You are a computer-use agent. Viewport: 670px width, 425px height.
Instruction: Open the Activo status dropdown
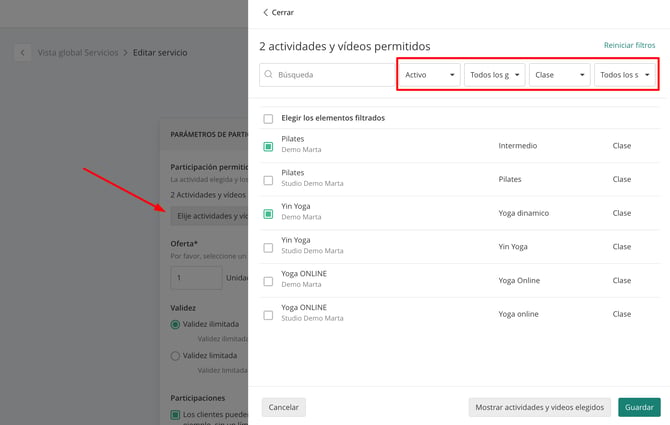[429, 75]
